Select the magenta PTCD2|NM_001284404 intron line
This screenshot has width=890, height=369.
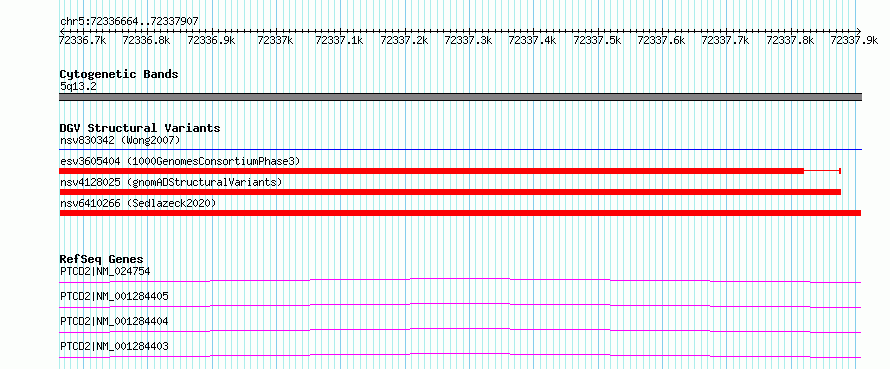[x=460, y=330]
